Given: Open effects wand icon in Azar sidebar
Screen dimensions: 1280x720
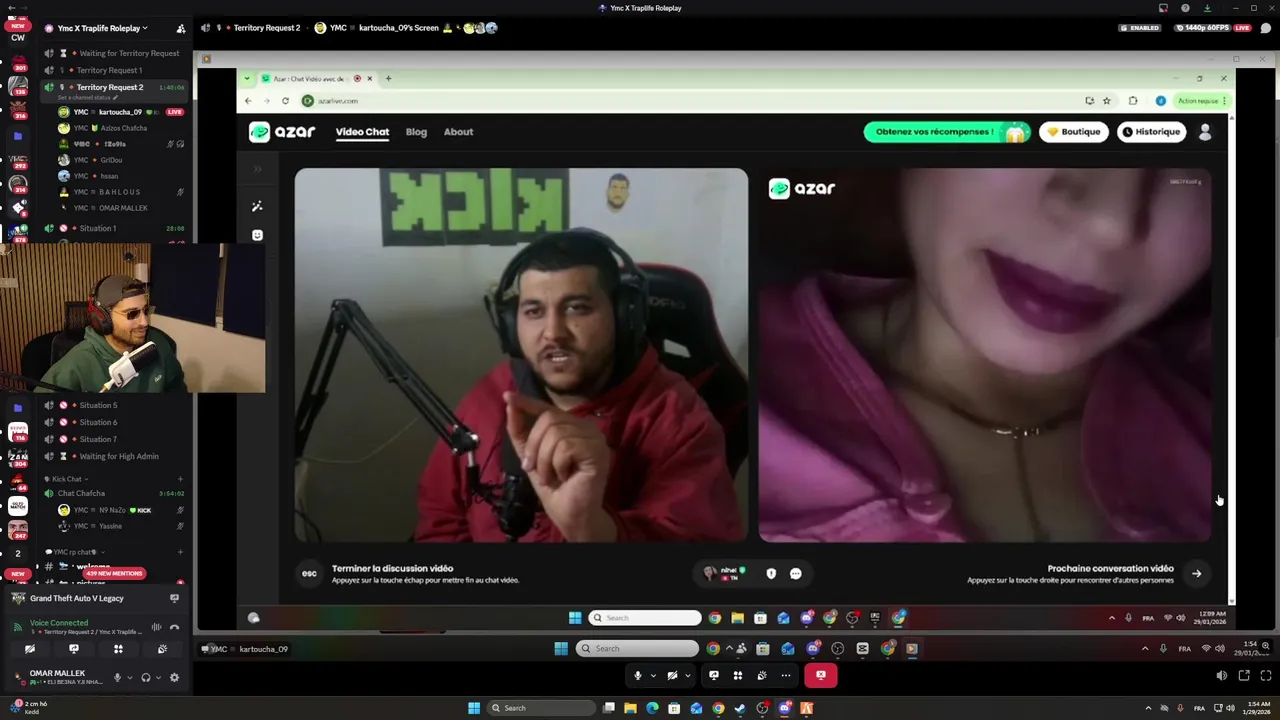Looking at the screenshot, I should [x=257, y=206].
